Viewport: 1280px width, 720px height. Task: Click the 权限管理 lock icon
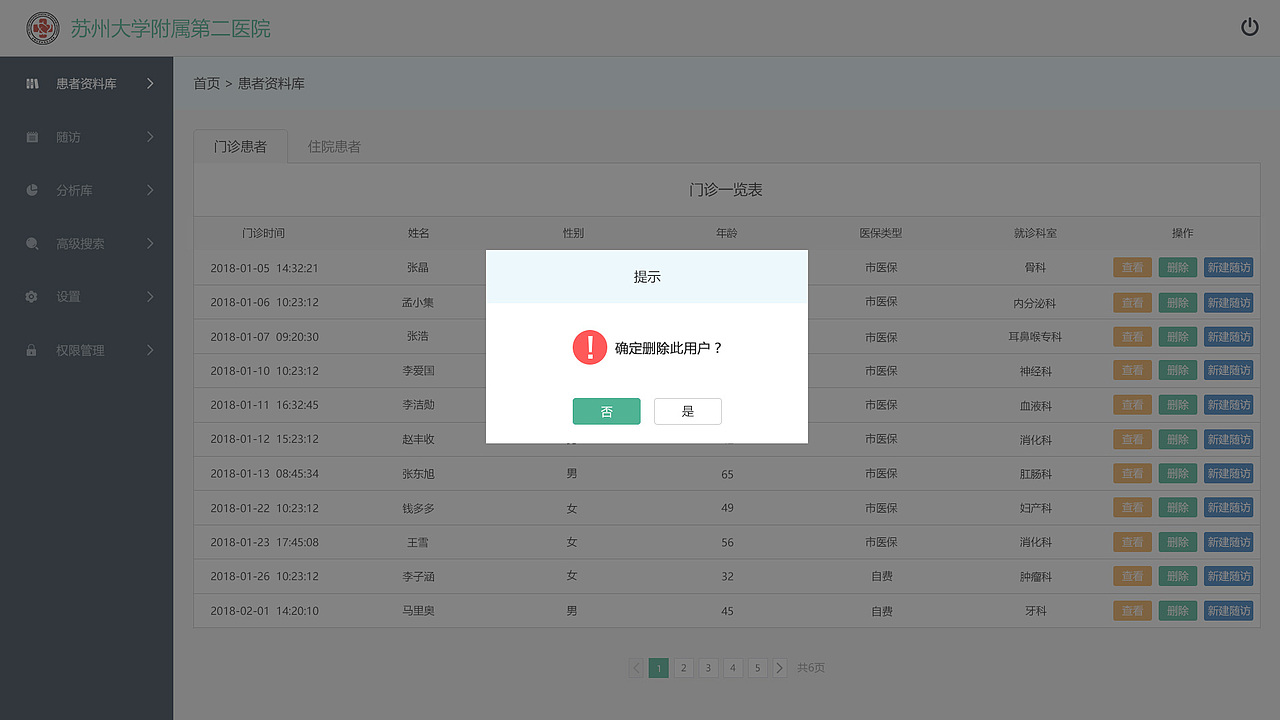[x=32, y=350]
